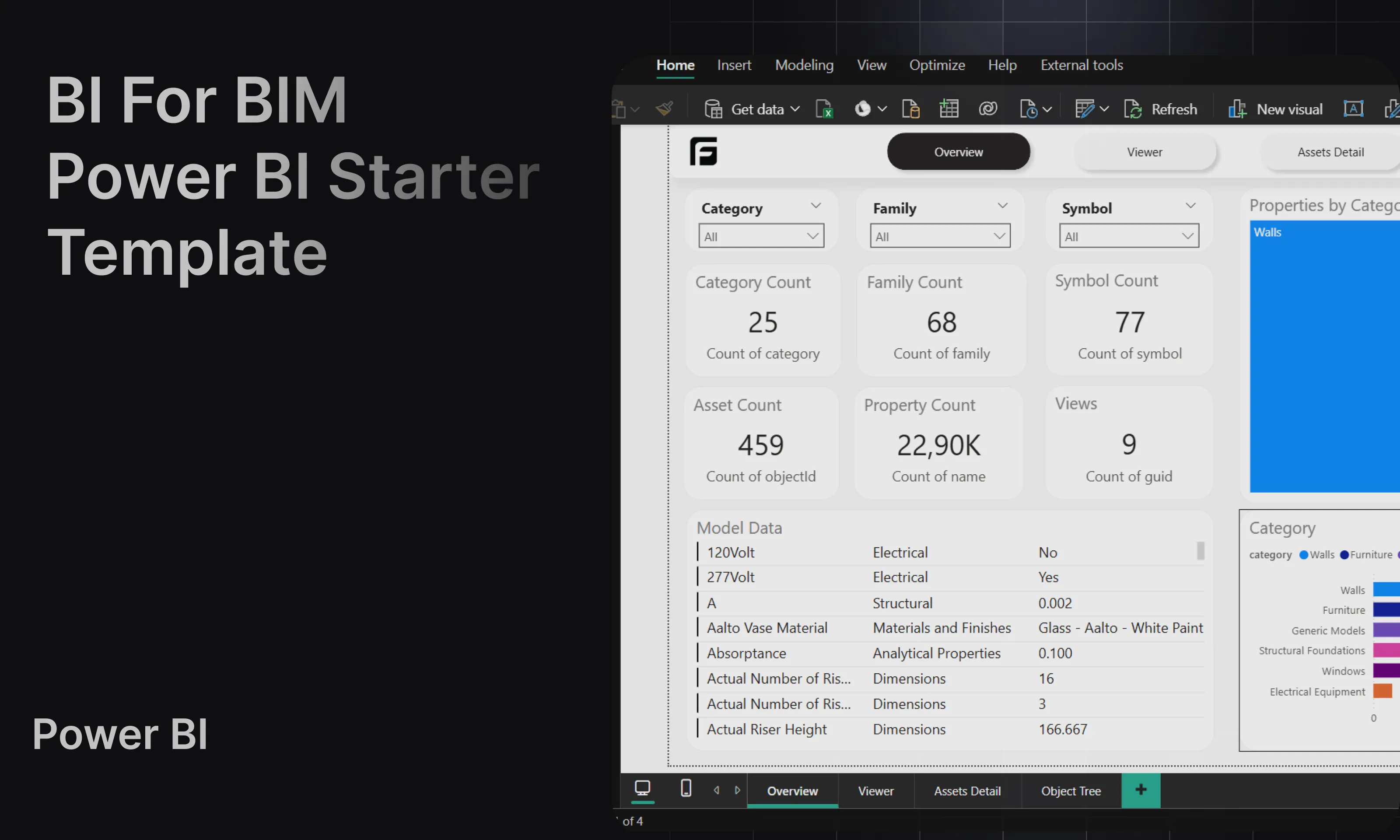Click the Furniture dark blue bar
This screenshot has height=840, width=1400.
coord(1386,609)
